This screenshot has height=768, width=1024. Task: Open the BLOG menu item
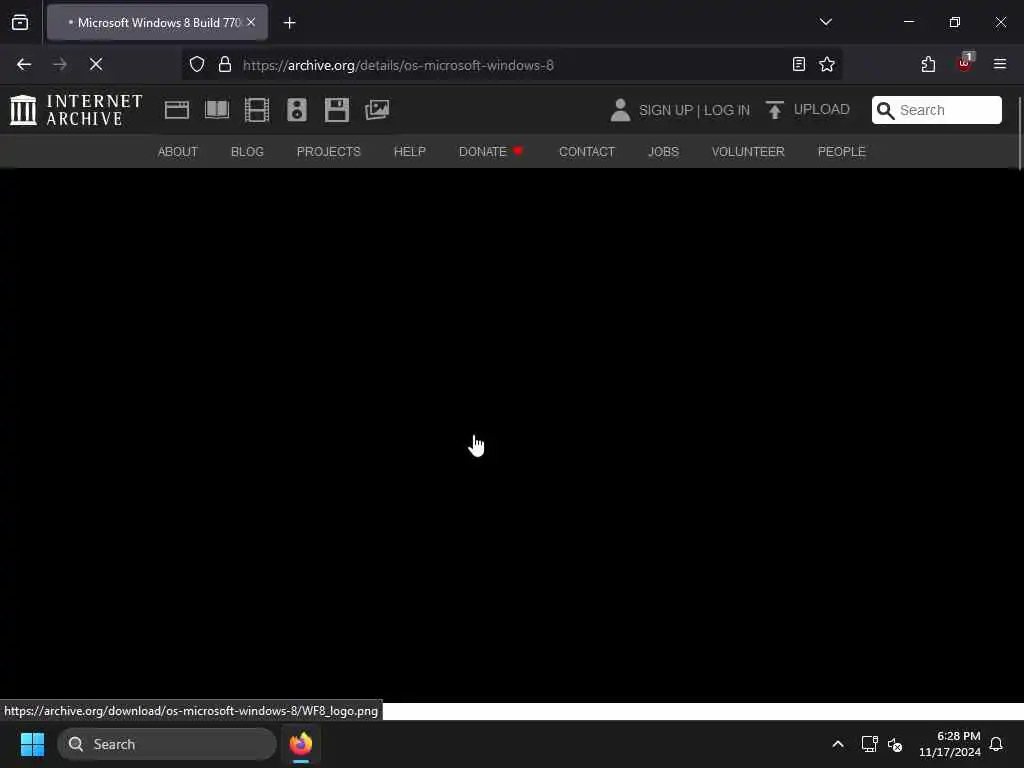247,152
